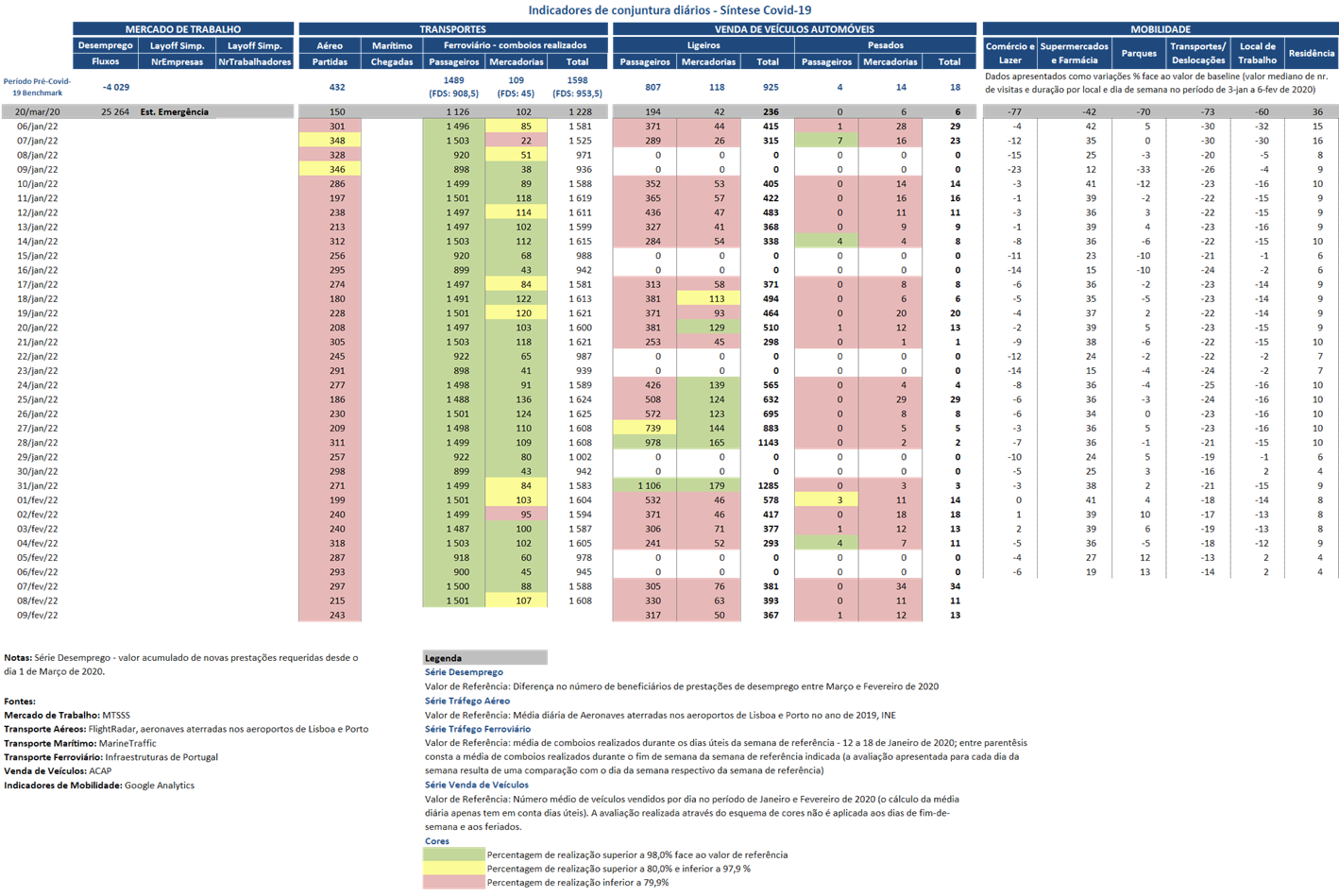Select the Supermercados e Farmácia column header
The height and width of the screenshot is (896, 1339).
1074,53
